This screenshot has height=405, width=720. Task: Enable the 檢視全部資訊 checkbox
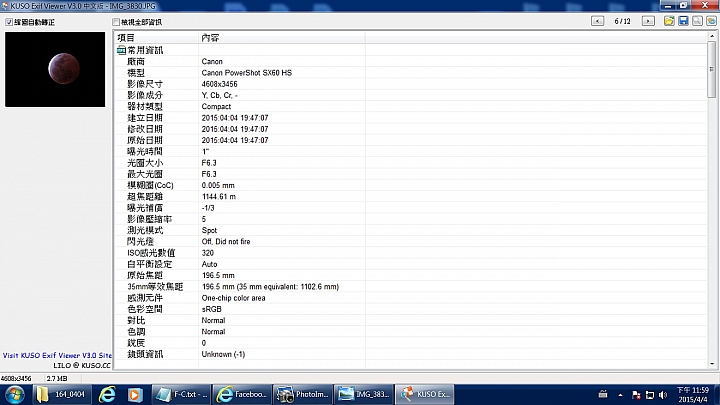click(x=116, y=22)
